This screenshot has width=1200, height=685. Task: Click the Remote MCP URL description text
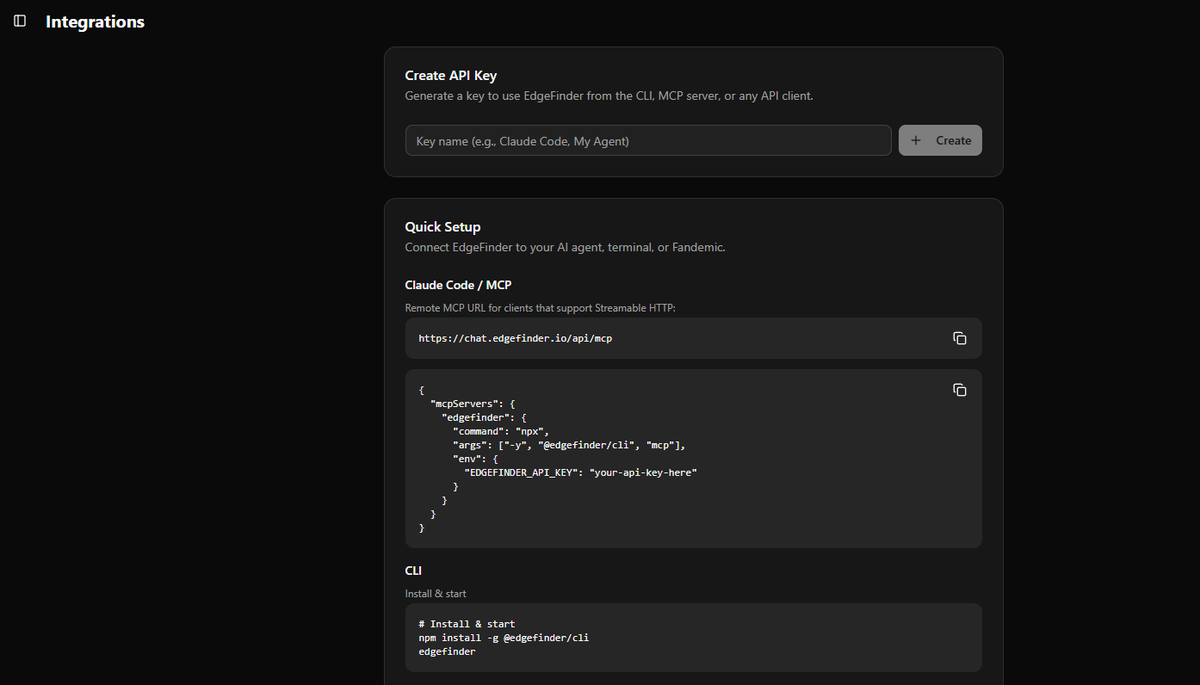[540, 308]
